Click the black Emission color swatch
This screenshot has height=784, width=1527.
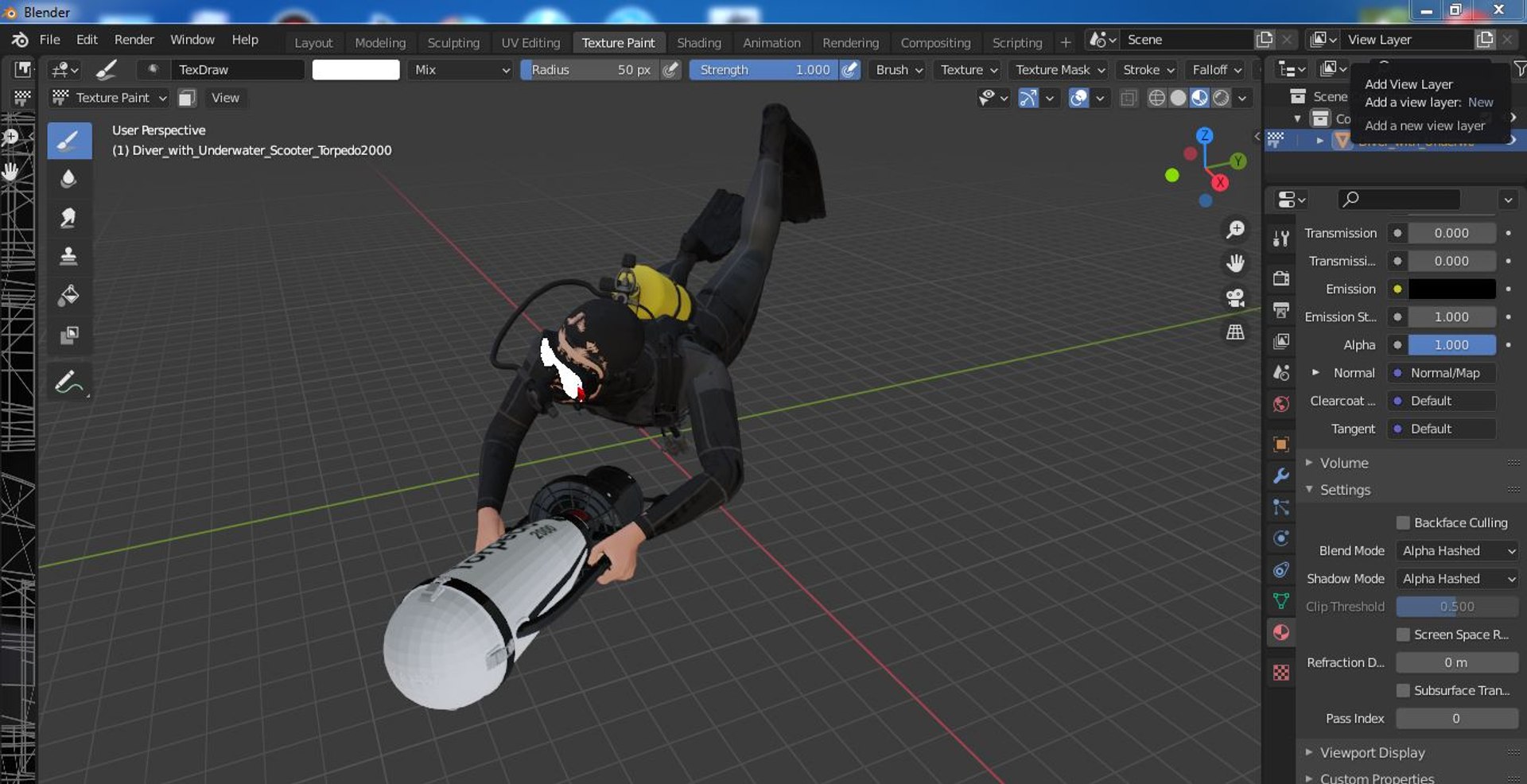tap(1451, 289)
